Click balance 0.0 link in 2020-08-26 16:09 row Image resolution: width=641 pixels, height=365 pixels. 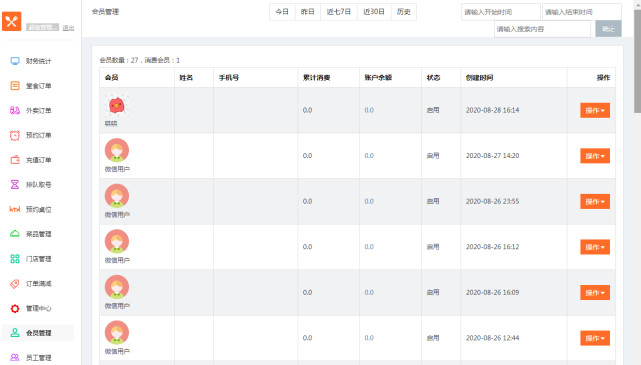pos(369,293)
